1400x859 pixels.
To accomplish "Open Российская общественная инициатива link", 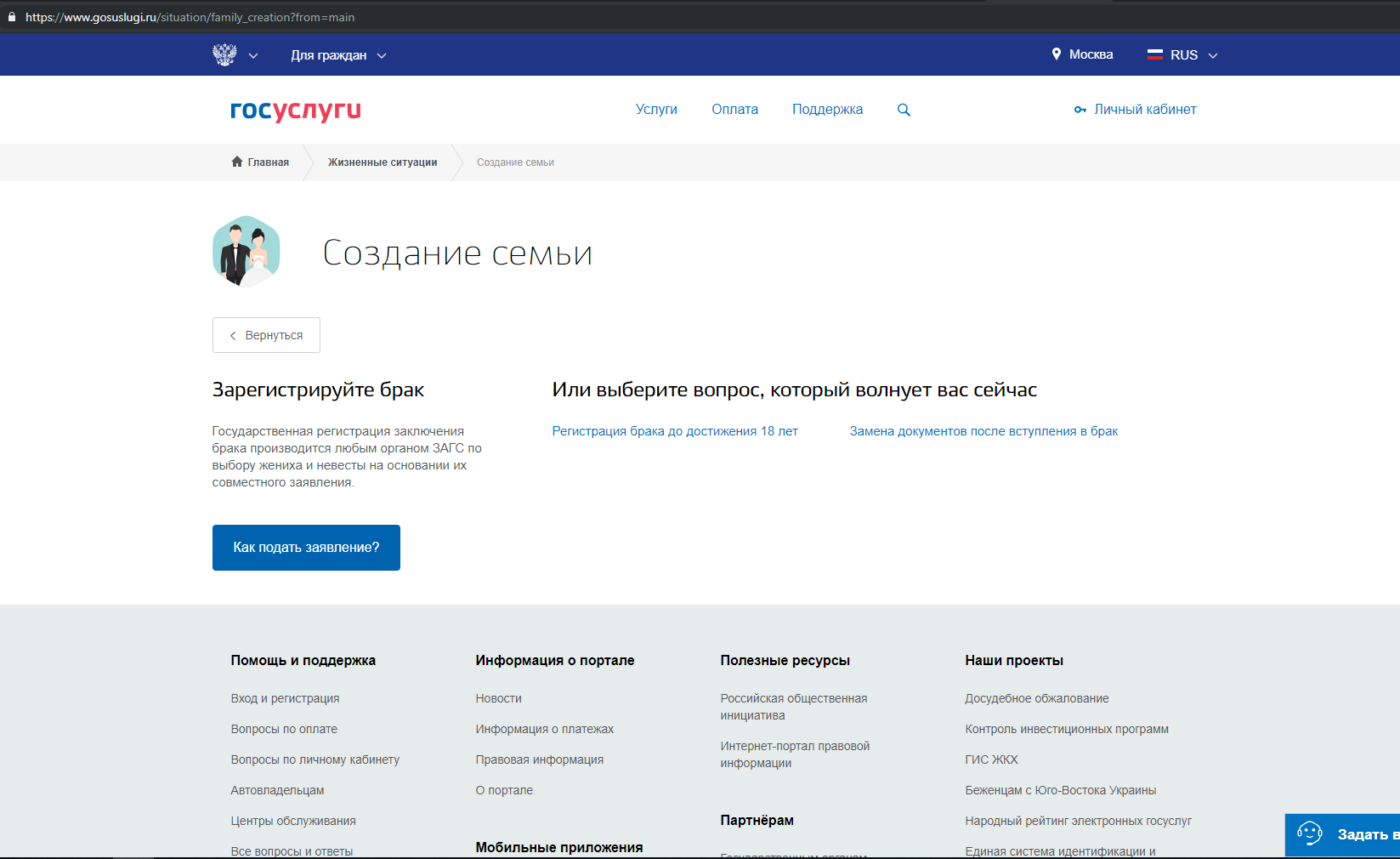I will pos(794,707).
